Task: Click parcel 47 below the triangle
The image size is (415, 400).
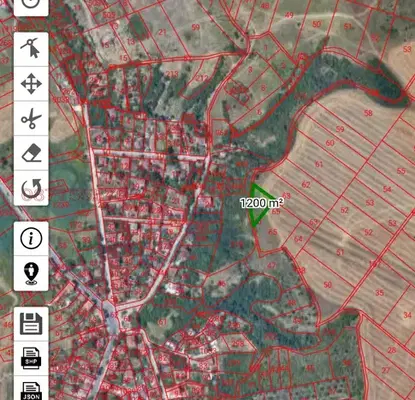Action: click(272, 265)
